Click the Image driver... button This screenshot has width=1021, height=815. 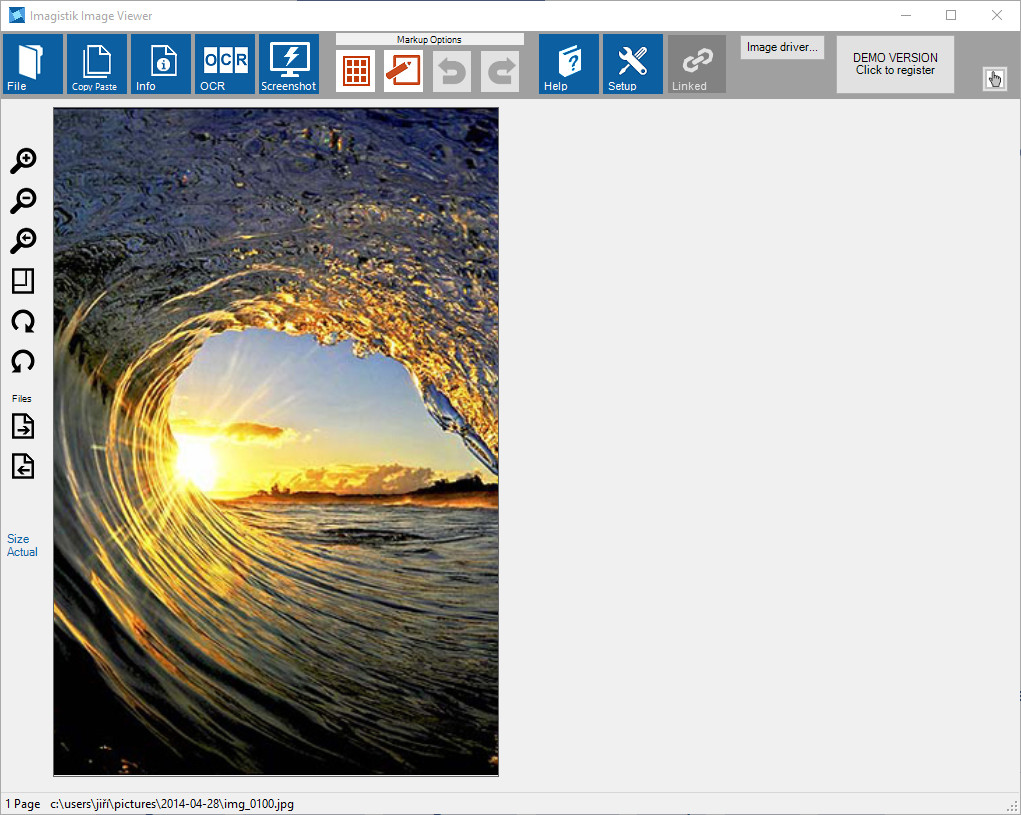782,47
